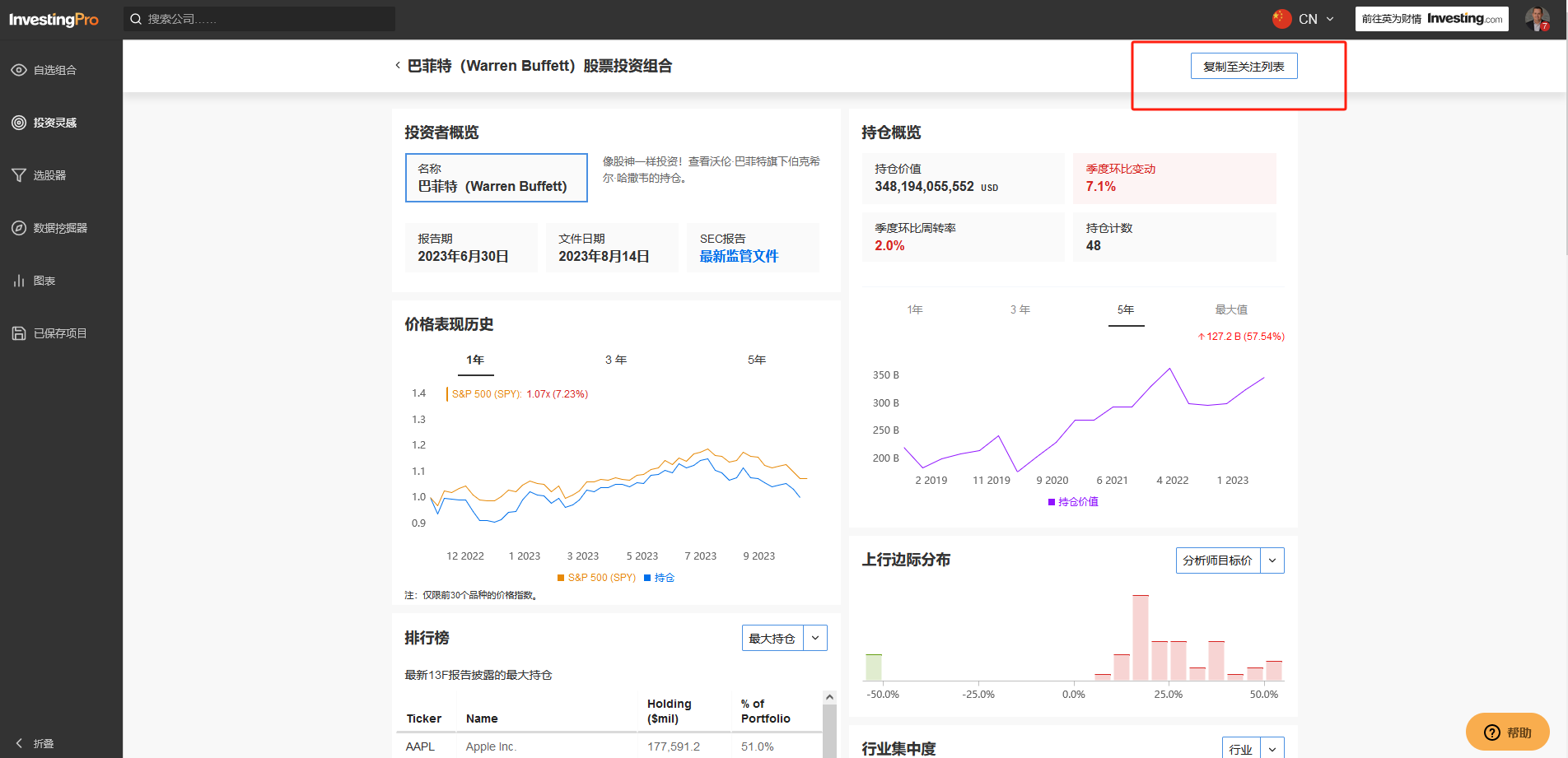Open the 自选组合 eye icon
This screenshot has width=1568, height=758.
coord(19,70)
